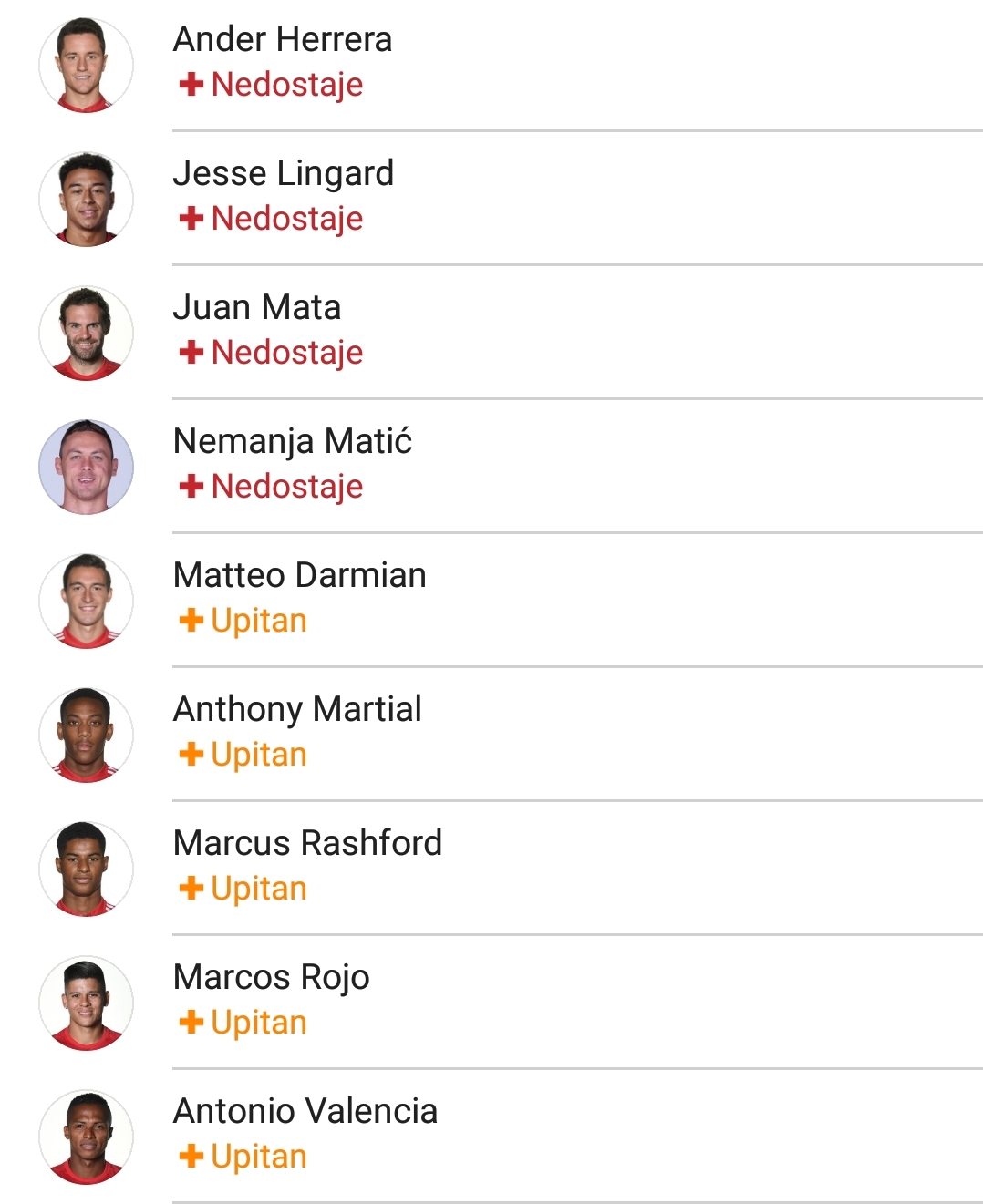
Task: Tap the red cross beside Juan Mata's status
Action: click(191, 353)
